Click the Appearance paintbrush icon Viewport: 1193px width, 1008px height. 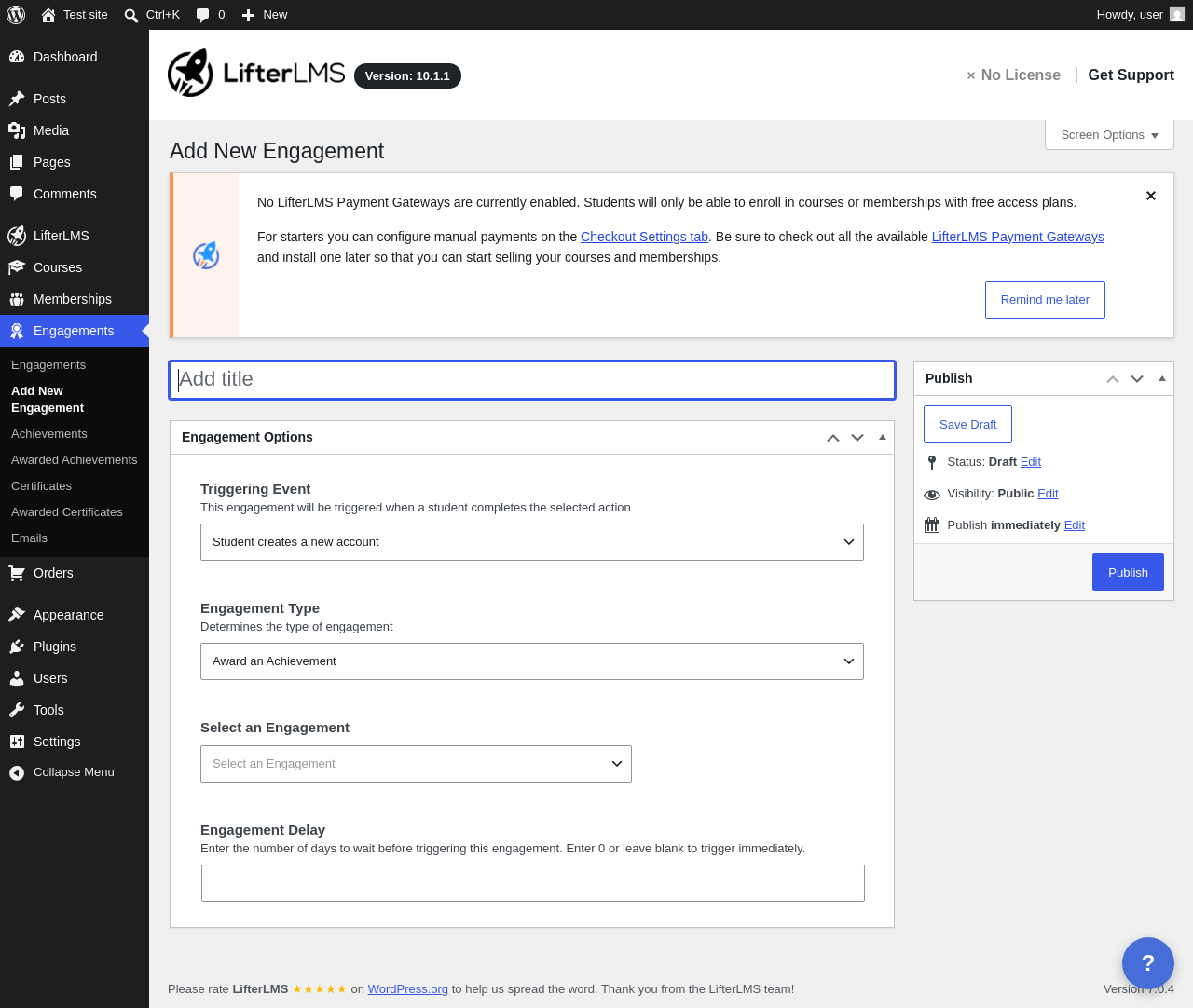(x=17, y=615)
